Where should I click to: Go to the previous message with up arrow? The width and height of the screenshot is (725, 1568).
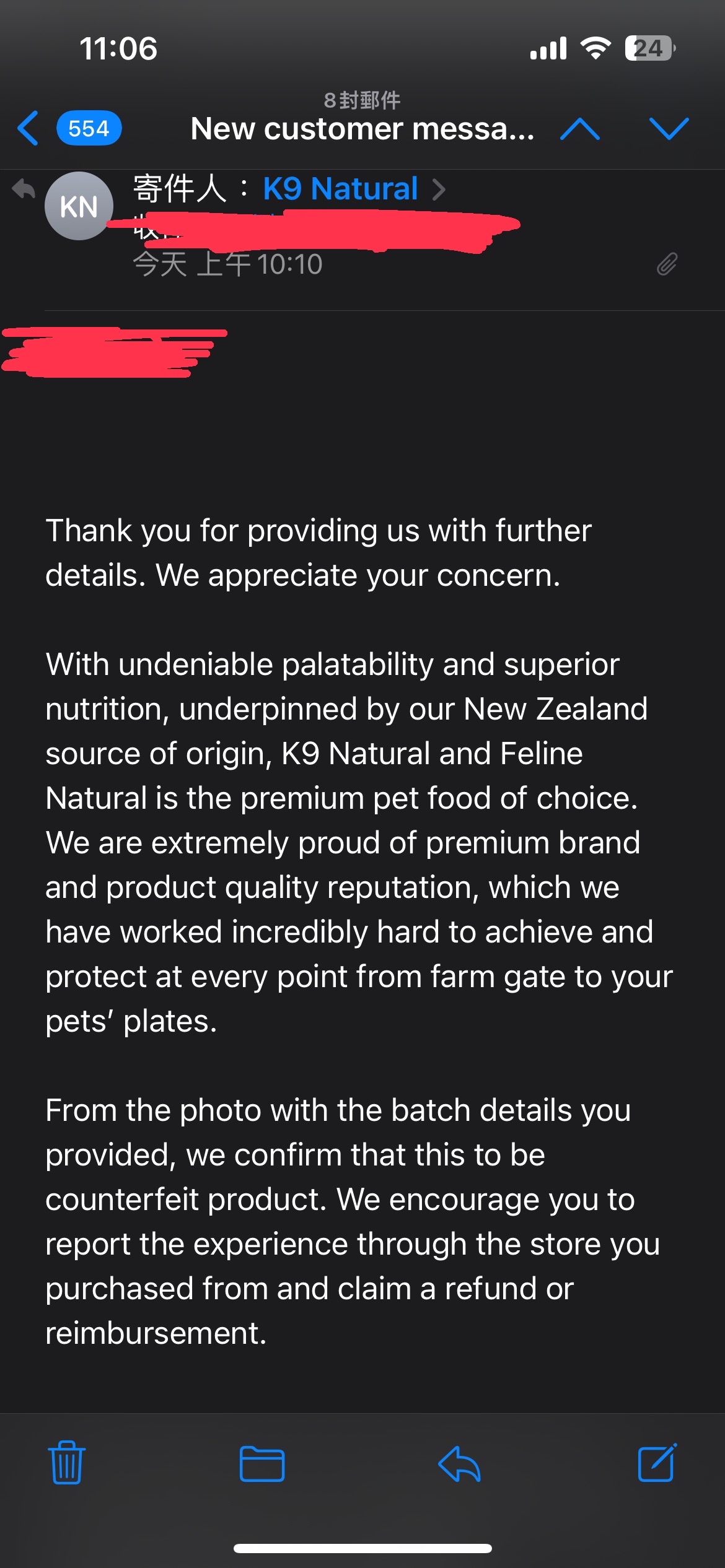pyautogui.click(x=579, y=129)
